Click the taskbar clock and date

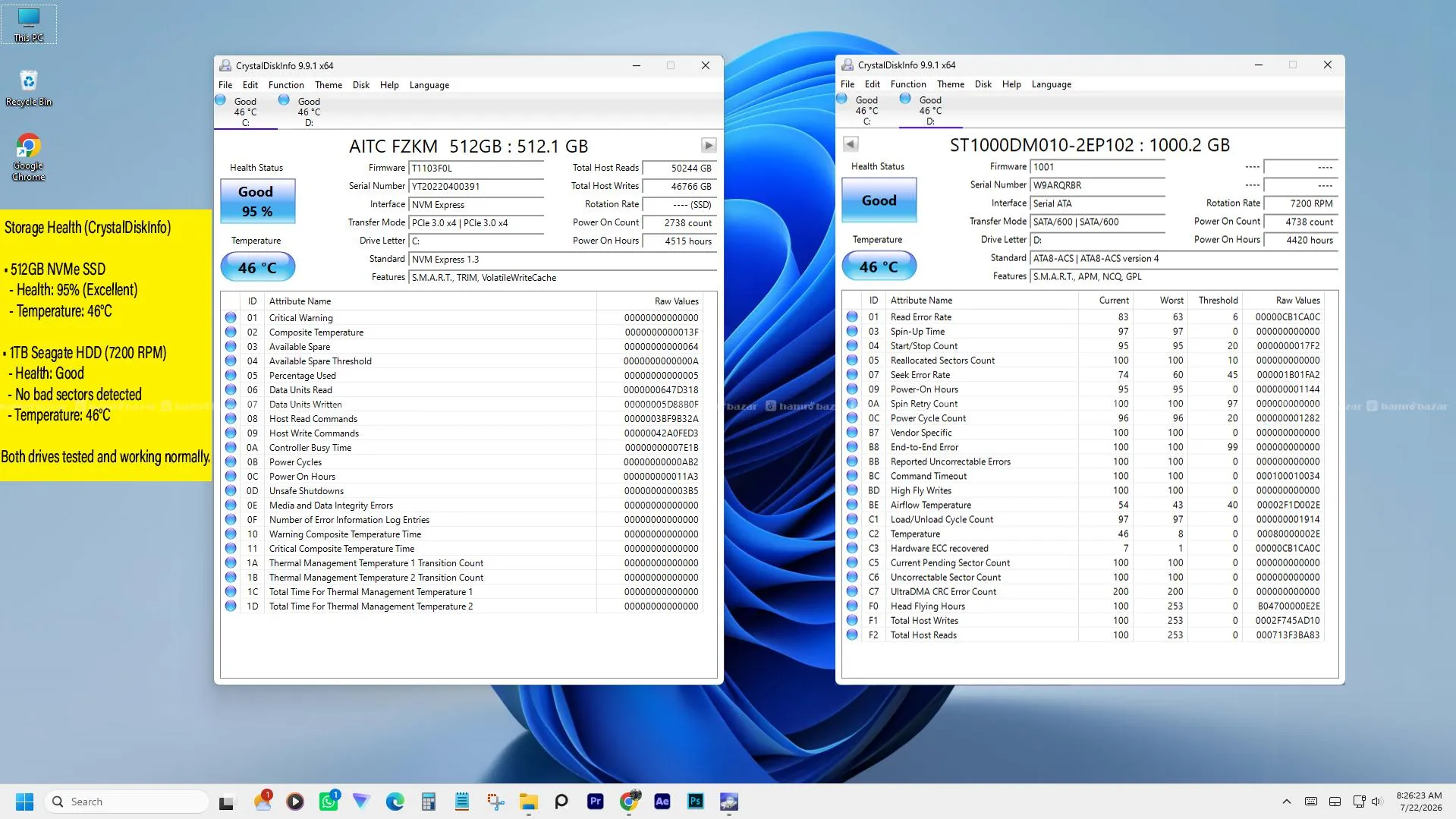[1420, 802]
